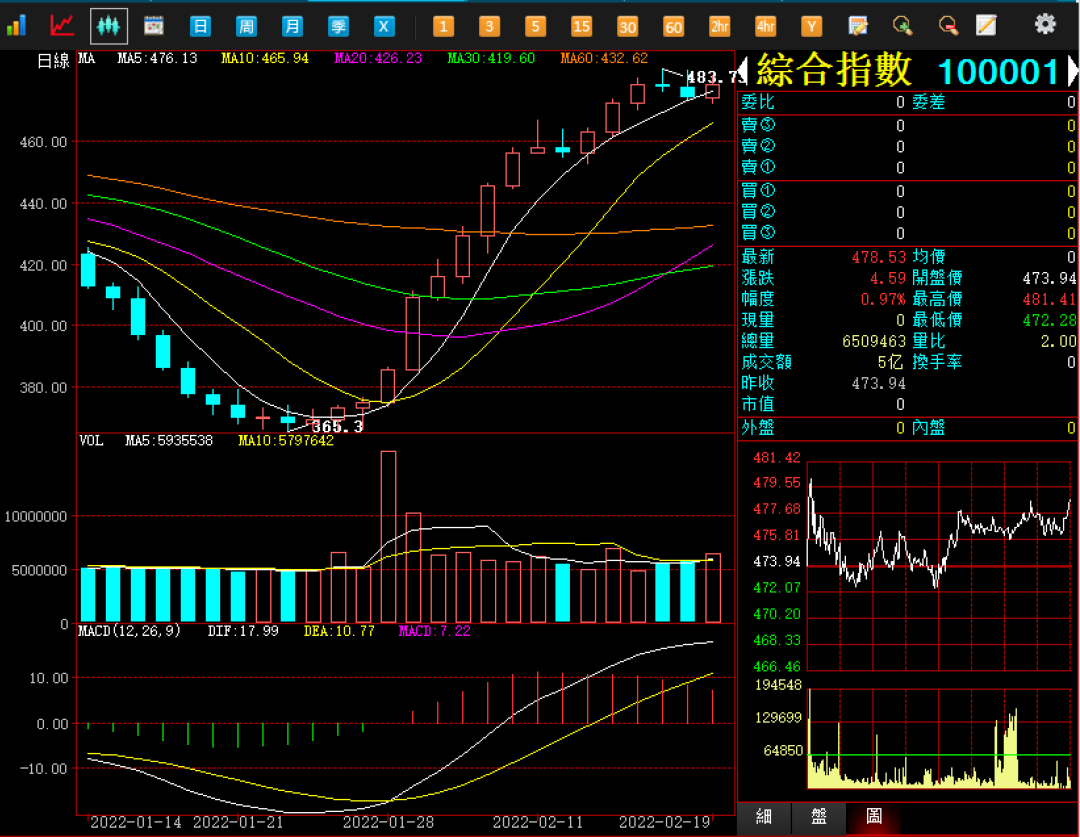Screen dimensions: 1080x837
Task: Click the 2022-02-11 date label
Action: (537, 823)
